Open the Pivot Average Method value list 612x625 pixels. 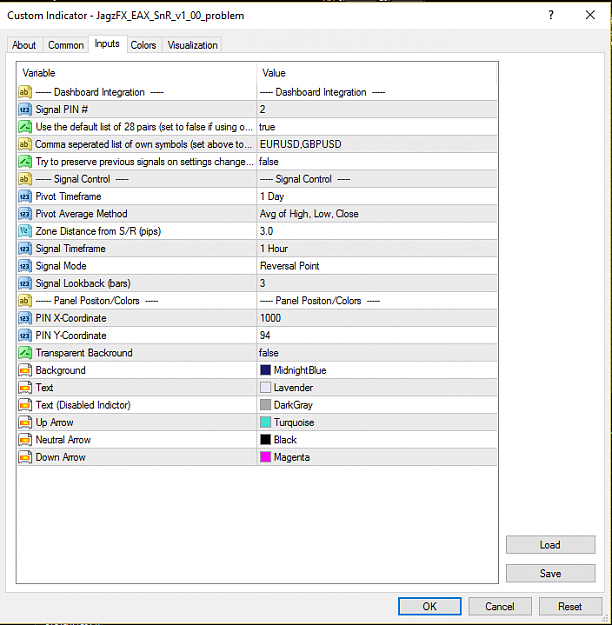377,214
